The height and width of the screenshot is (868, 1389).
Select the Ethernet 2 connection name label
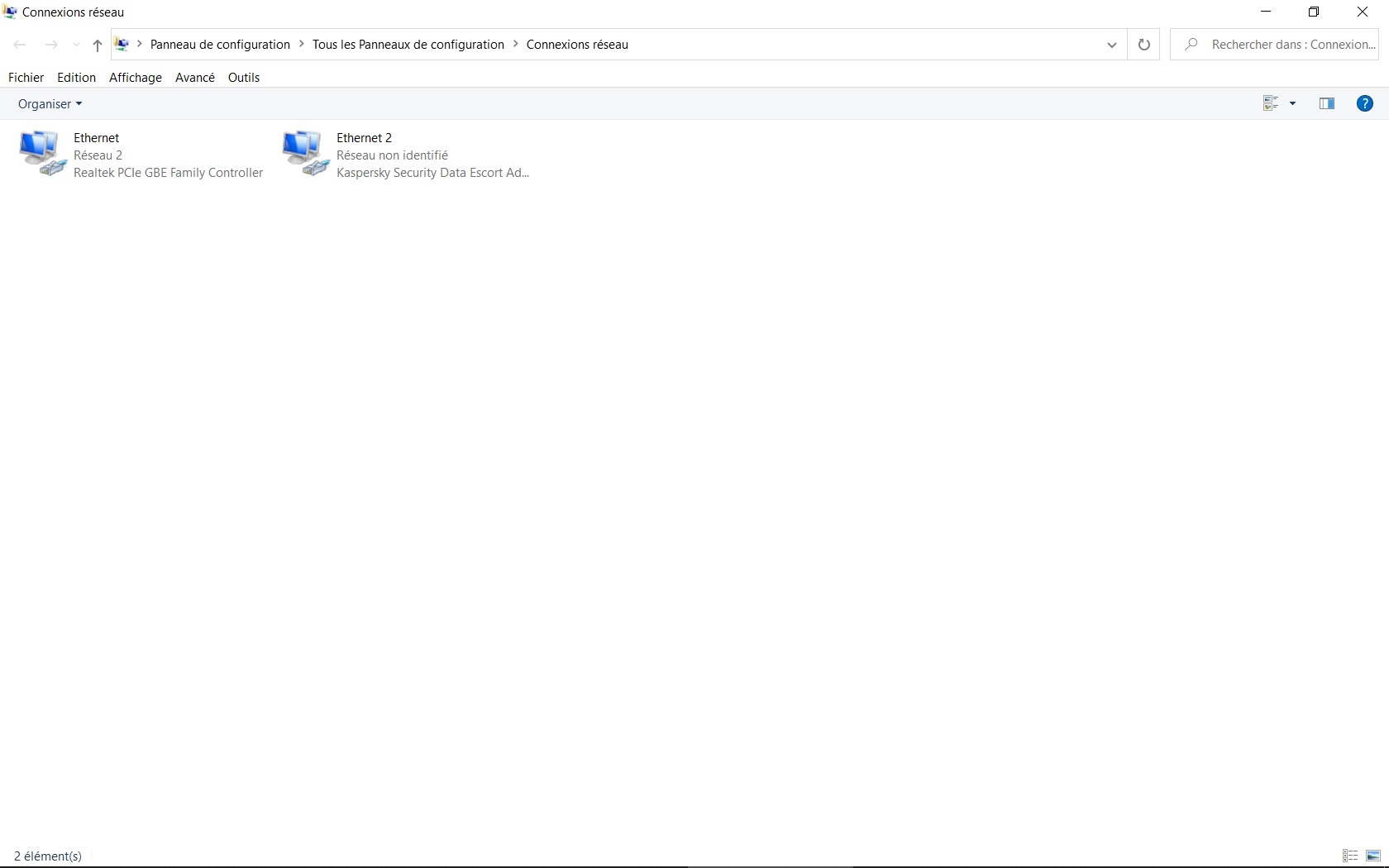(365, 138)
